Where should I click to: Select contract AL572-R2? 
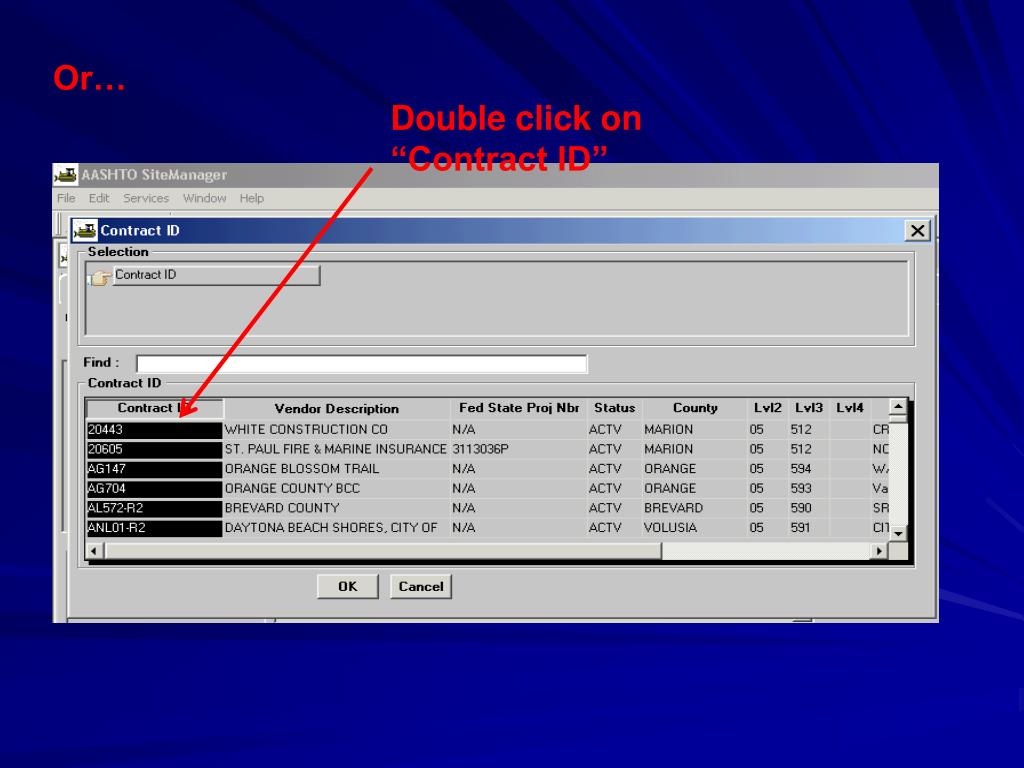click(x=154, y=508)
